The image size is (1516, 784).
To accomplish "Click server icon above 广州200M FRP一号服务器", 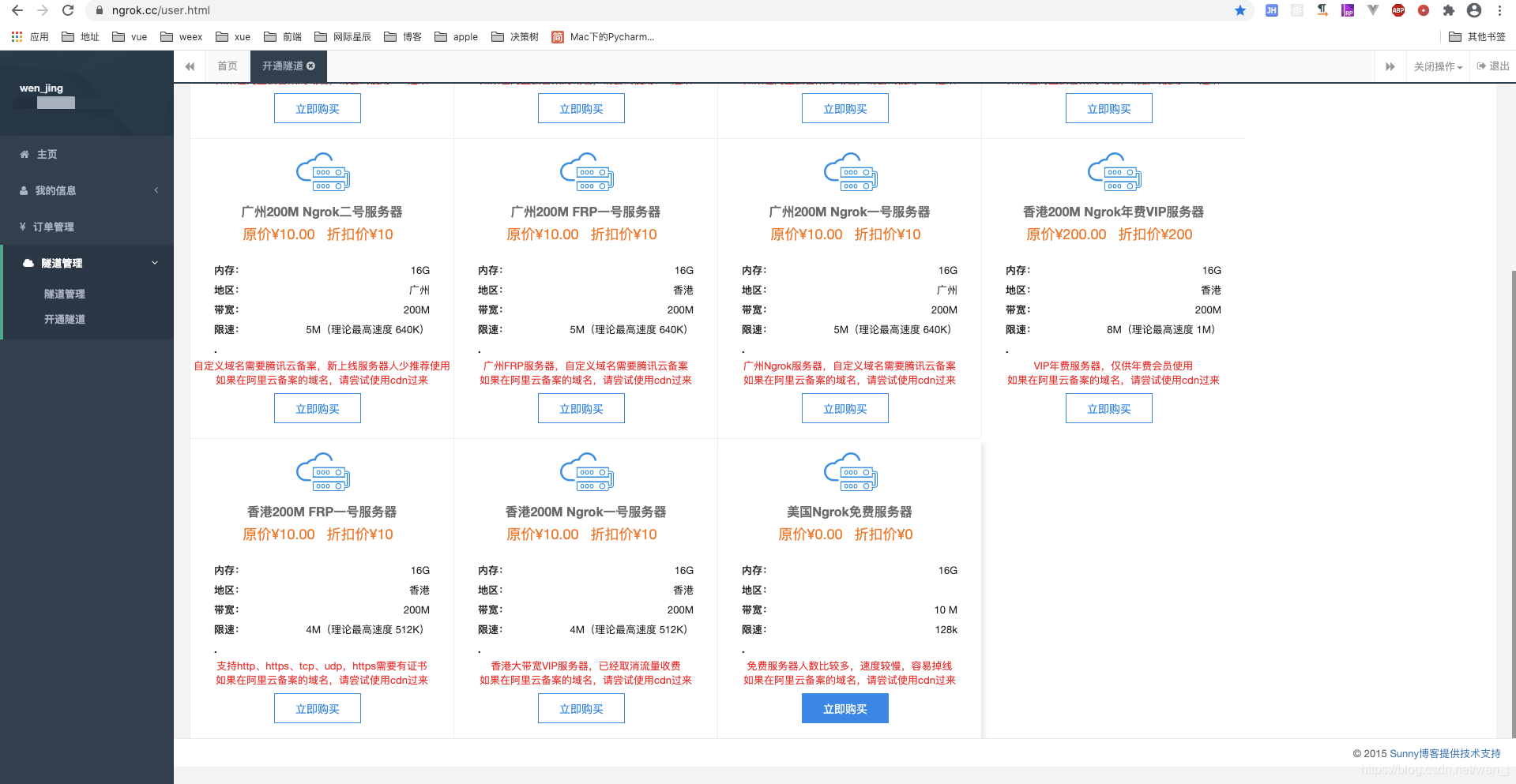I will (x=586, y=172).
